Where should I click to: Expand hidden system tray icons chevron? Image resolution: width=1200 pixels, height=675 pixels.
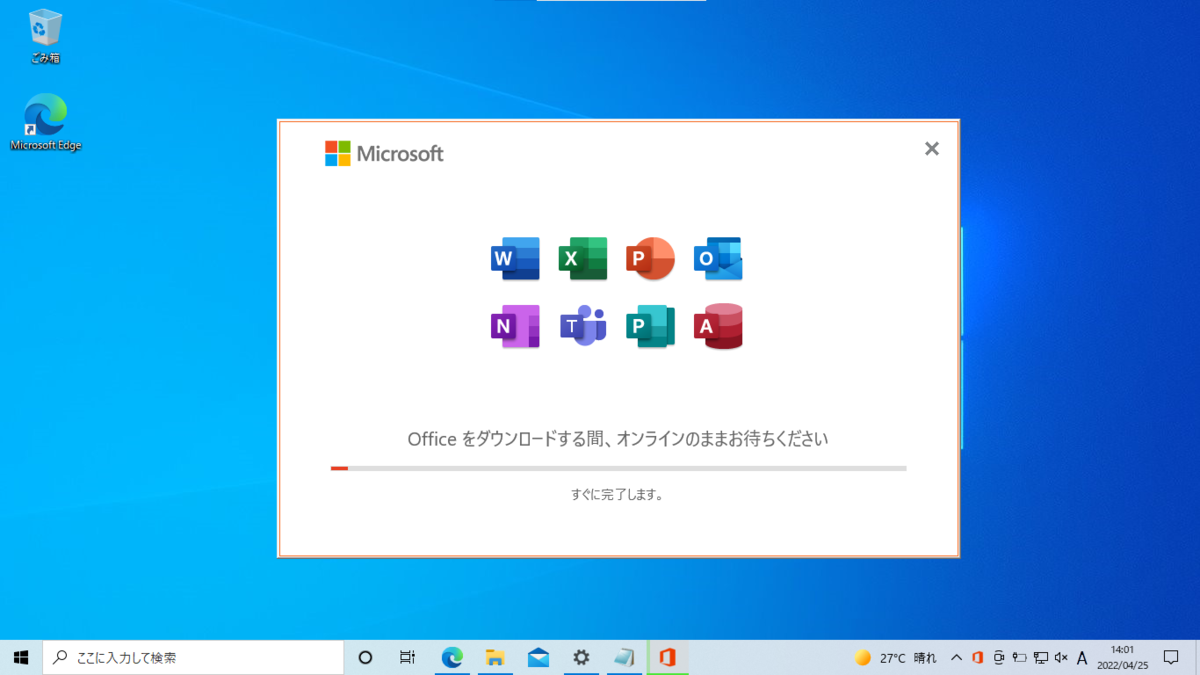pos(956,657)
